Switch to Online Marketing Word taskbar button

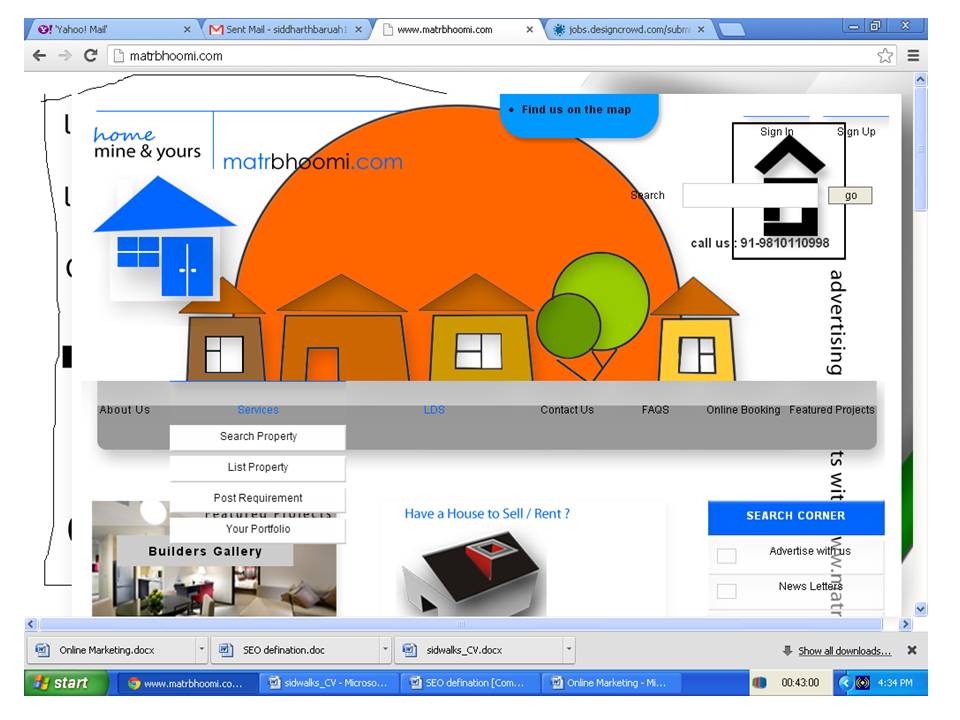tap(610, 683)
